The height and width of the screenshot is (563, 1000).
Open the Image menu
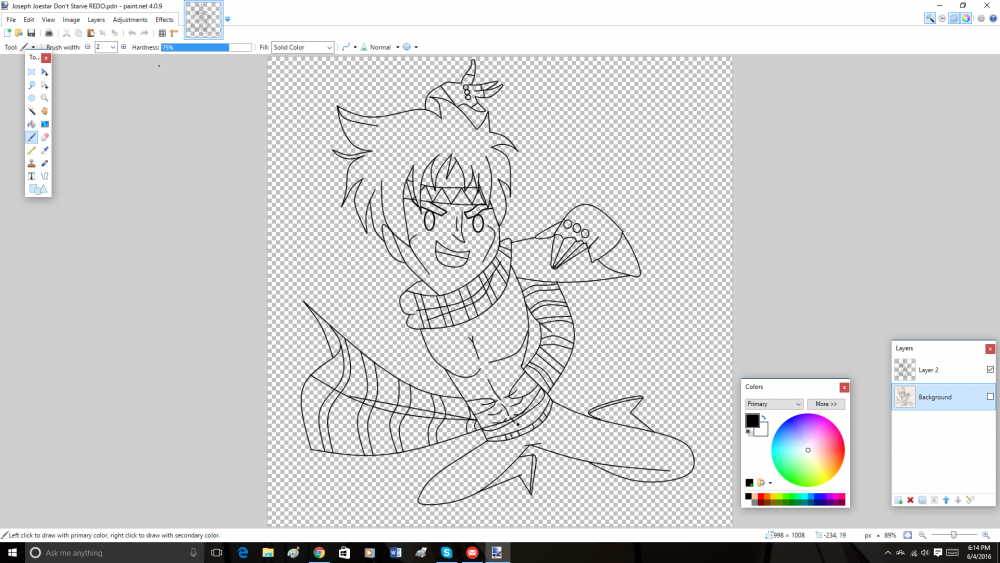(71, 20)
